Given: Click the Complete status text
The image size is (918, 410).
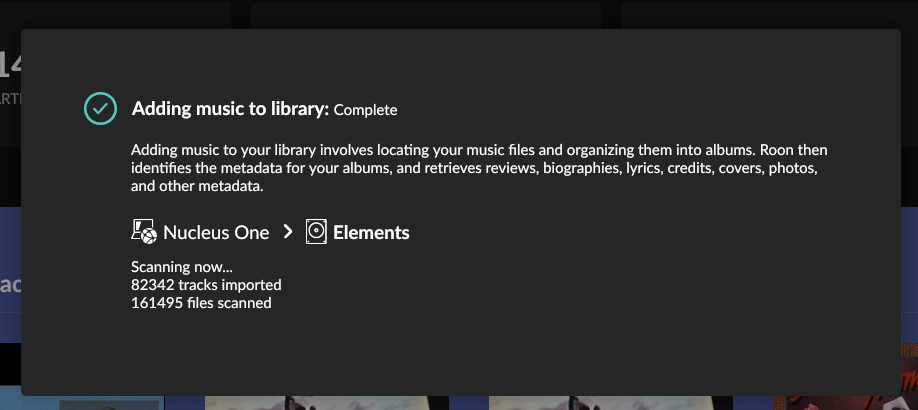Looking at the screenshot, I should tap(365, 110).
